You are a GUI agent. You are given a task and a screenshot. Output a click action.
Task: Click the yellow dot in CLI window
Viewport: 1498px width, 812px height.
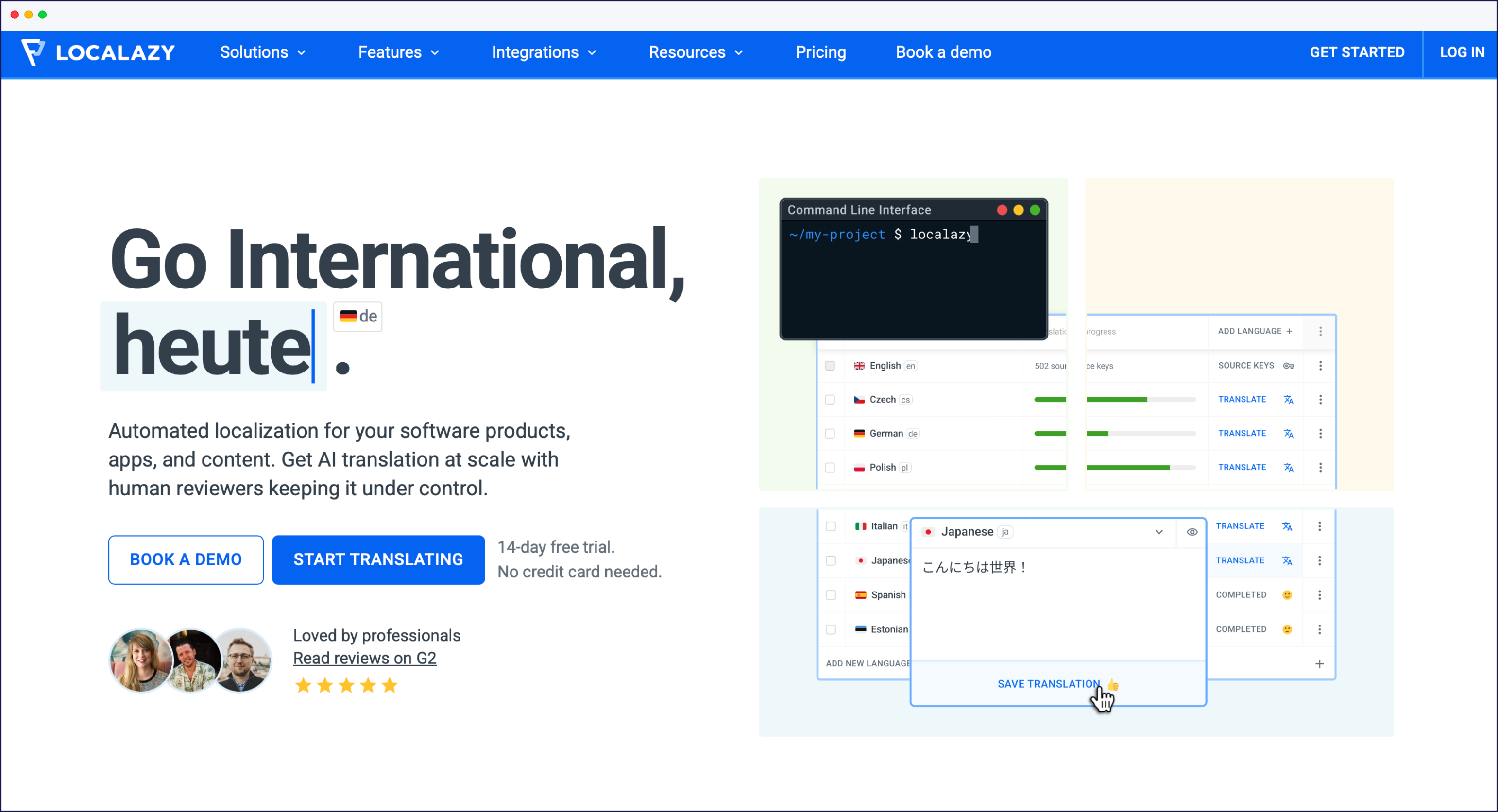1018,210
